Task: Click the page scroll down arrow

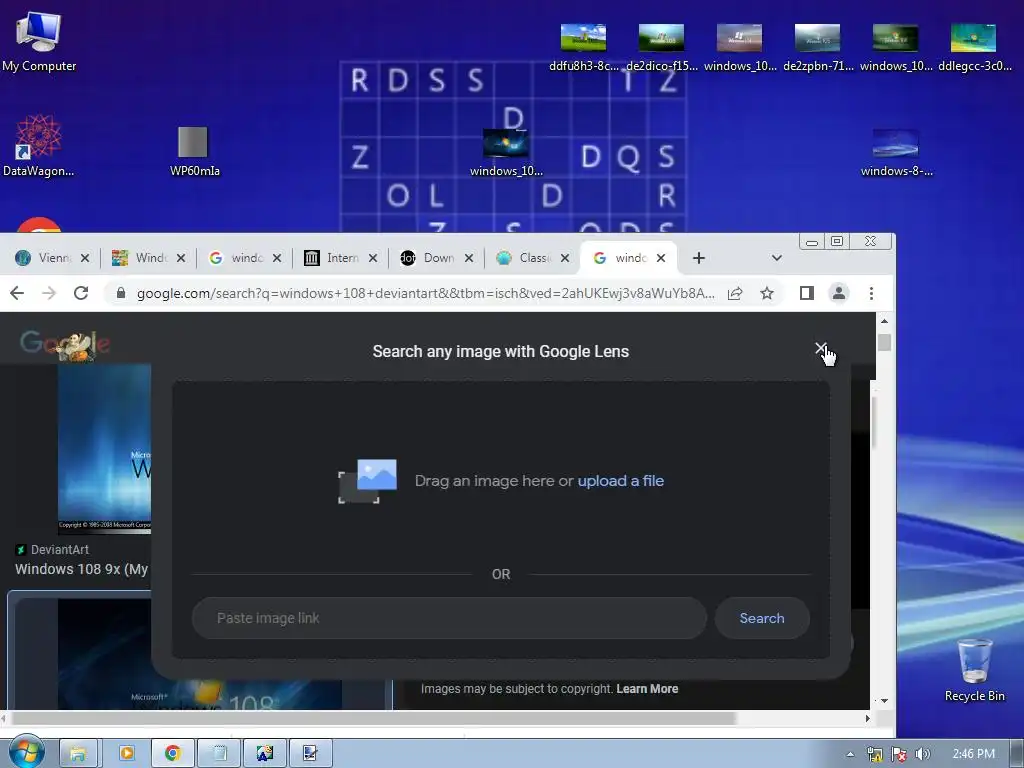Action: [884, 701]
